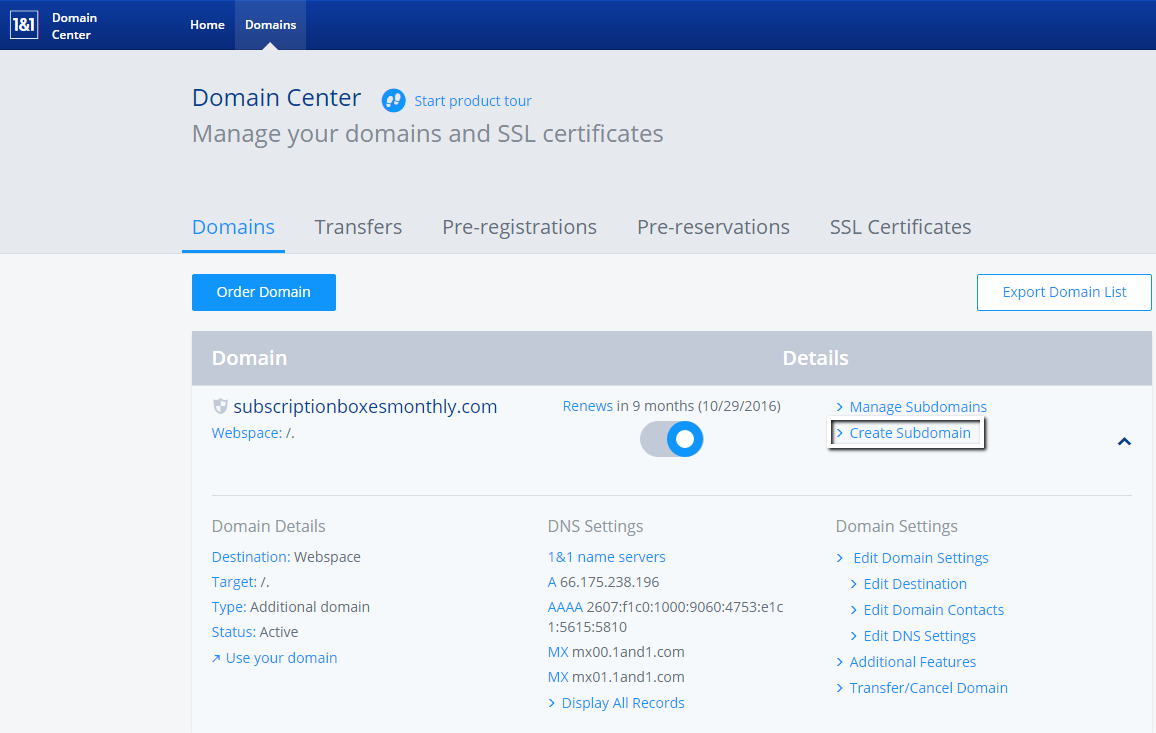Collapse the domain details with the up chevron
The height and width of the screenshot is (733, 1156).
point(1124,441)
